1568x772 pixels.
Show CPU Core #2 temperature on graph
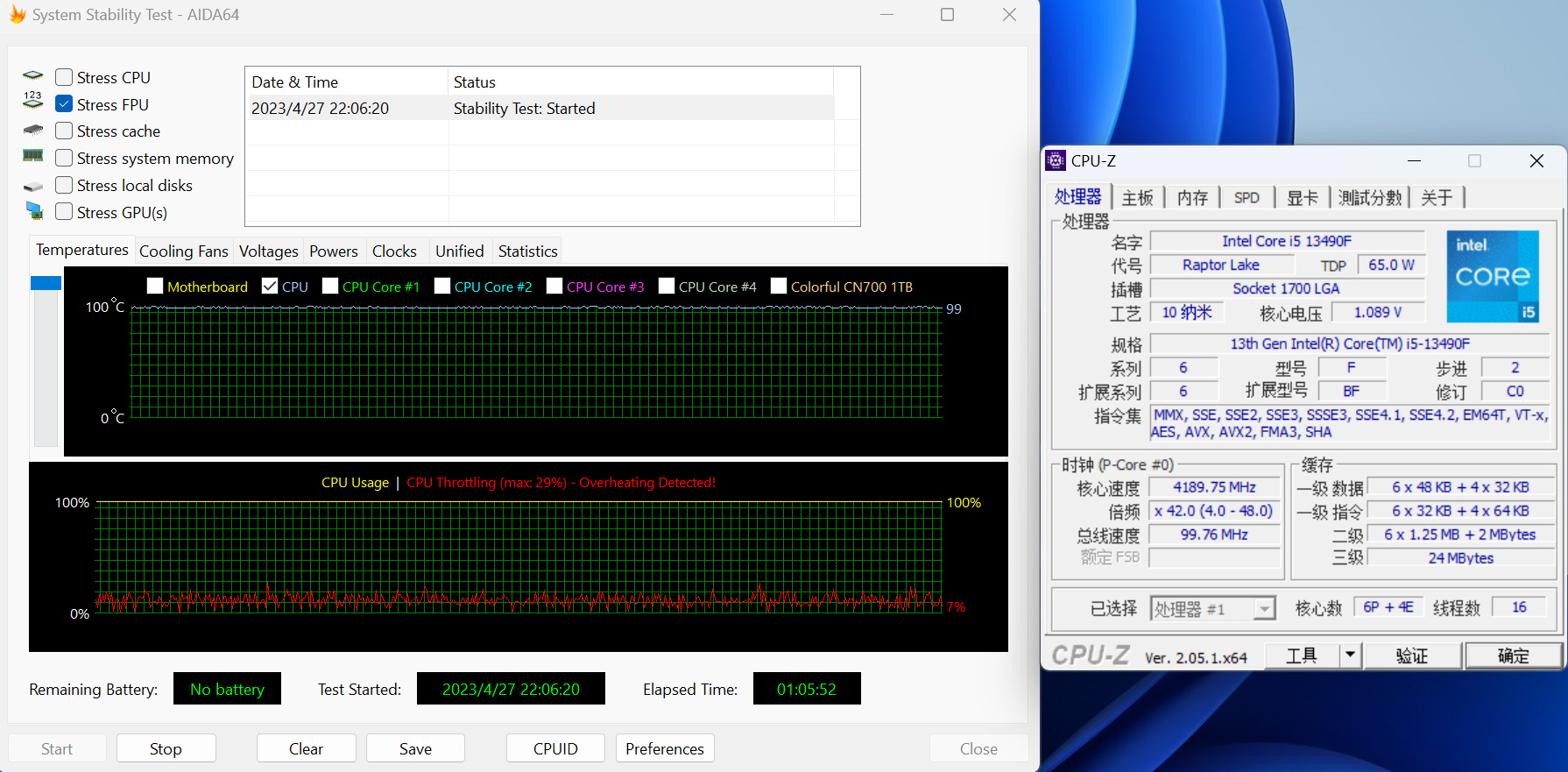(x=442, y=286)
